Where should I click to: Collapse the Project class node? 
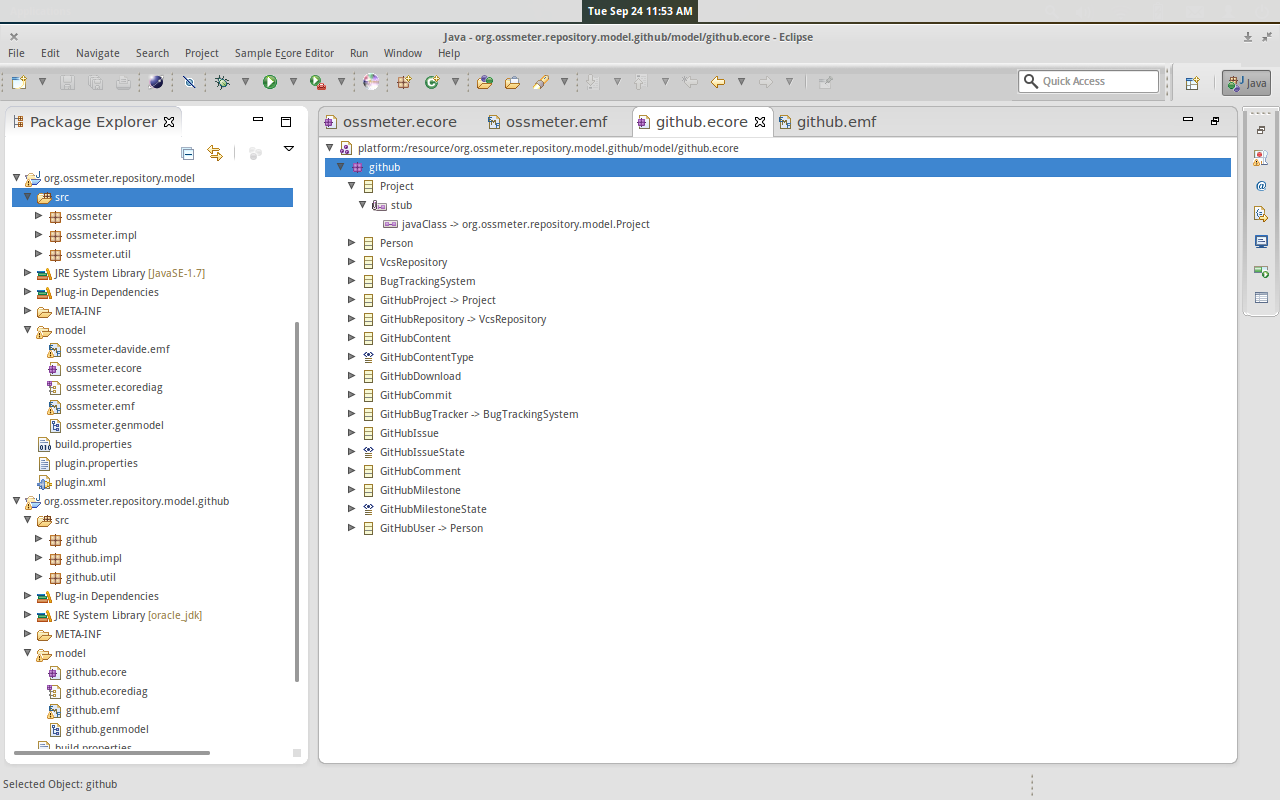click(x=352, y=186)
